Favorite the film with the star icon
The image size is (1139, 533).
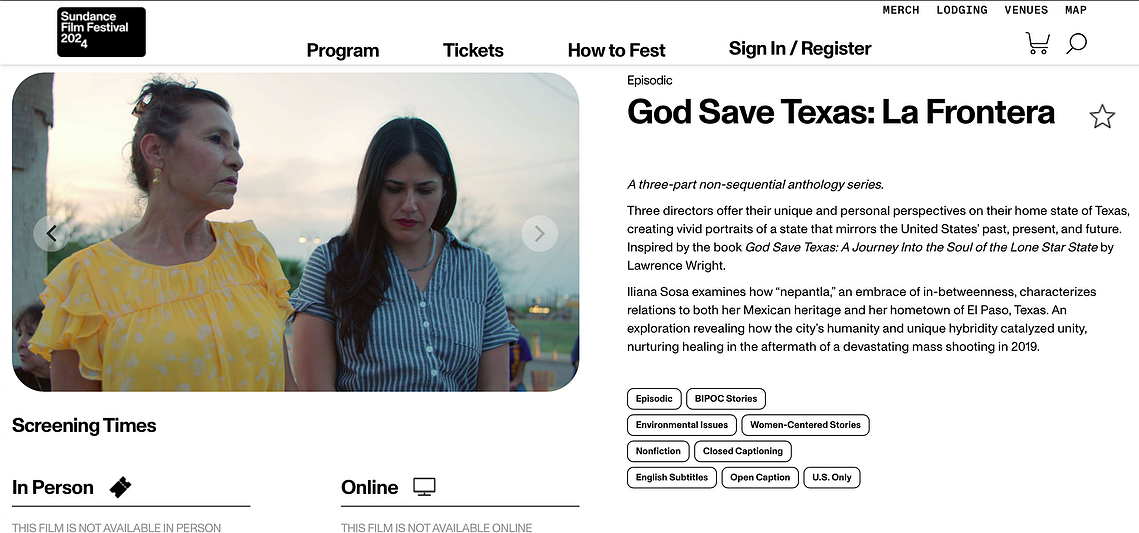click(1102, 116)
